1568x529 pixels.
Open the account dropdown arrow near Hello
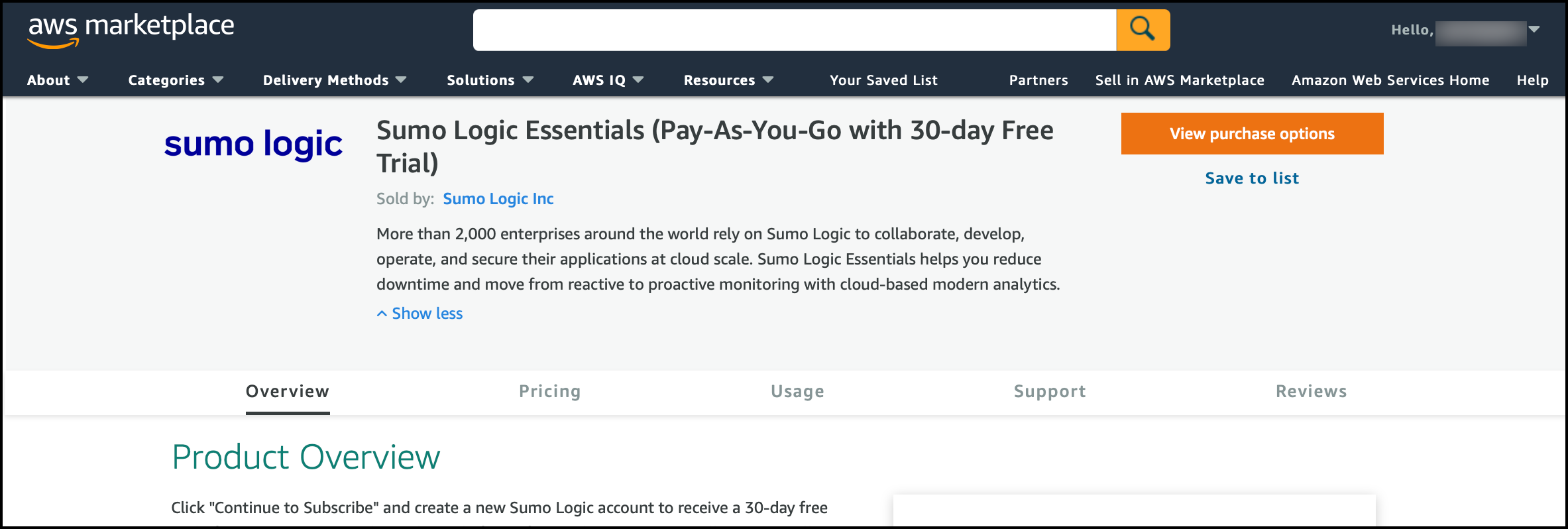(x=1534, y=29)
